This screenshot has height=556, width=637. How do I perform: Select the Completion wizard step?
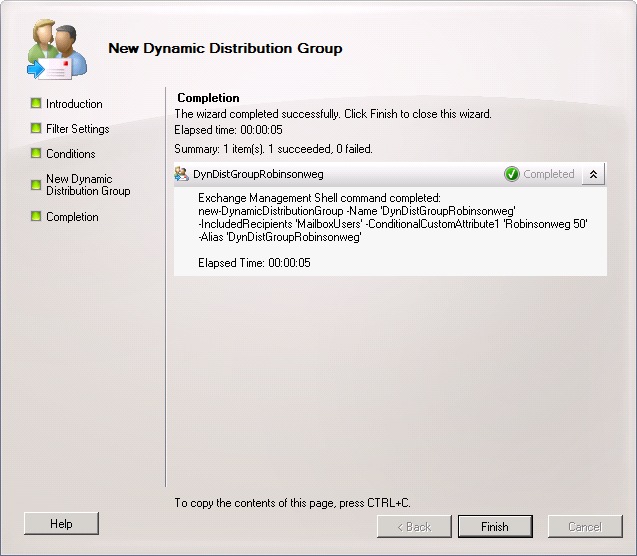[x=72, y=217]
